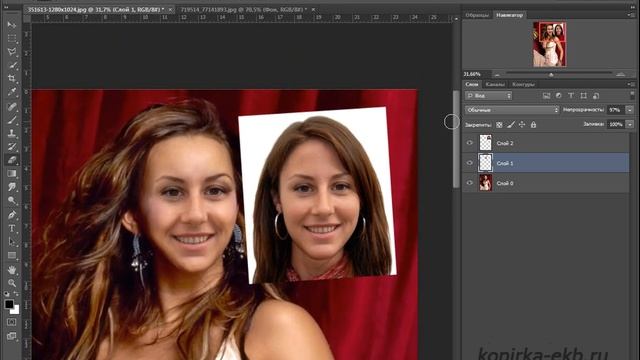Image resolution: width=640 pixels, height=360 pixels.
Task: Select the Pen tool
Action: click(12, 215)
